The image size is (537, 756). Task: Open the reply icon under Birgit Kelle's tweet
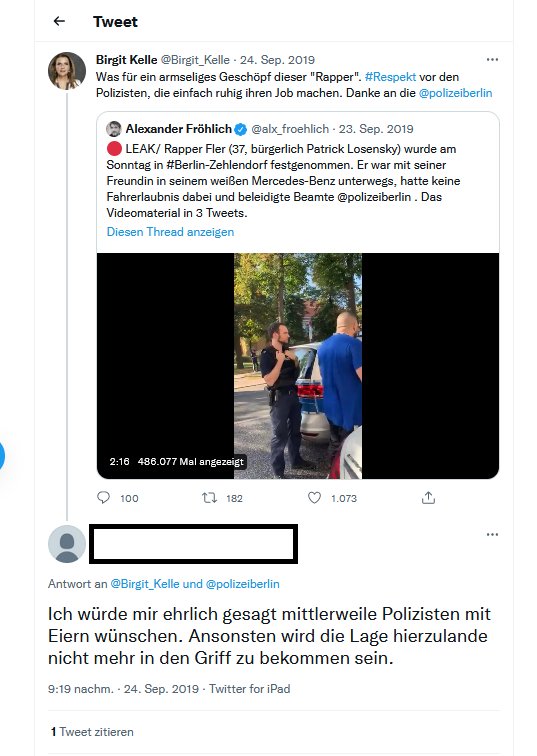(x=103, y=498)
